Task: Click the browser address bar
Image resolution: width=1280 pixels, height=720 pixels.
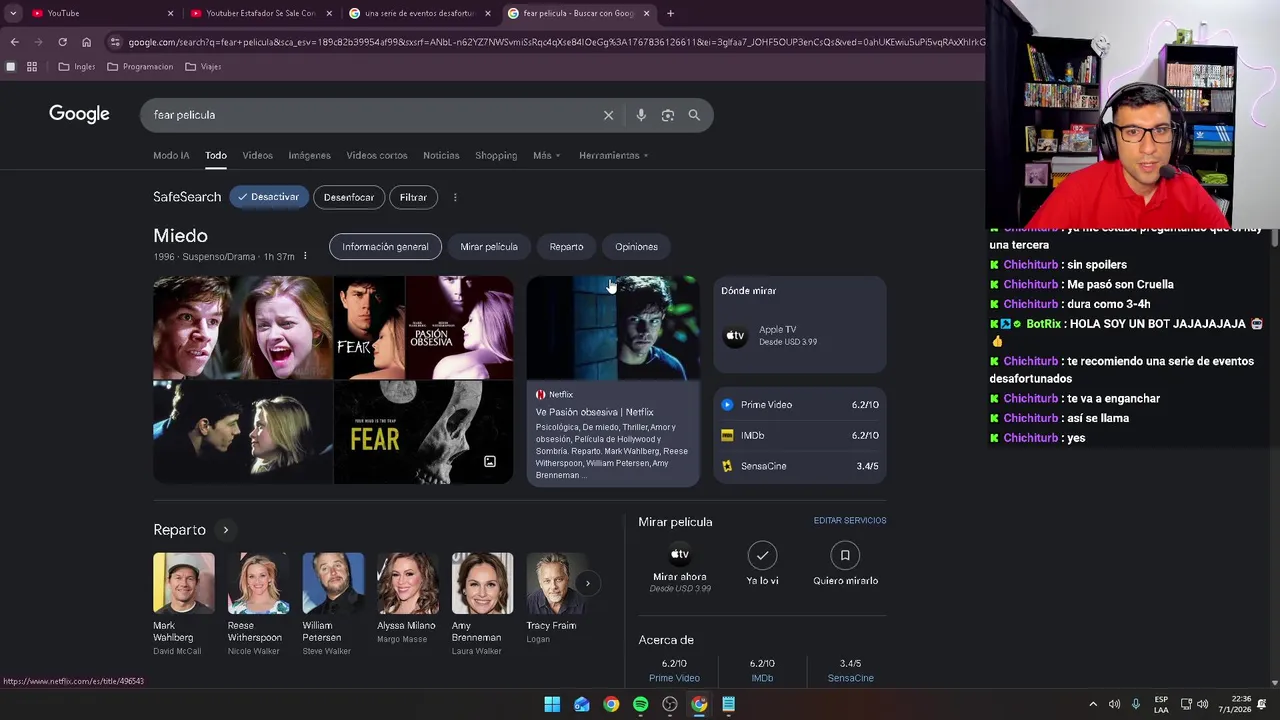Action: tap(545, 42)
